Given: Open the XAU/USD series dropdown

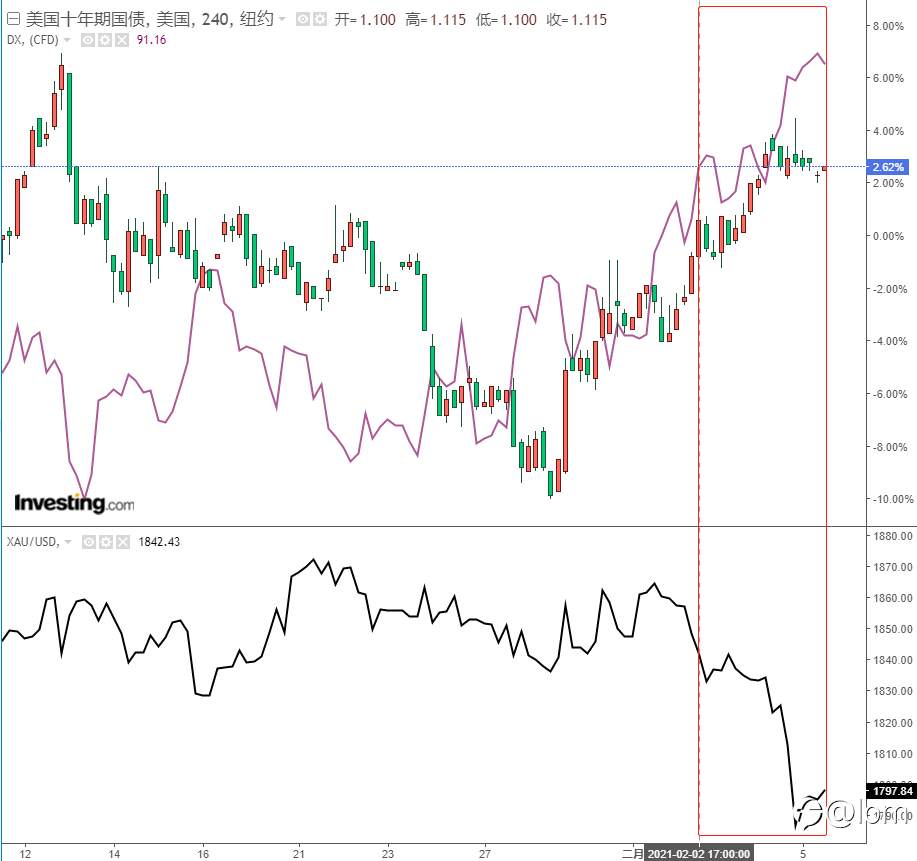Looking at the screenshot, I should (x=68, y=542).
